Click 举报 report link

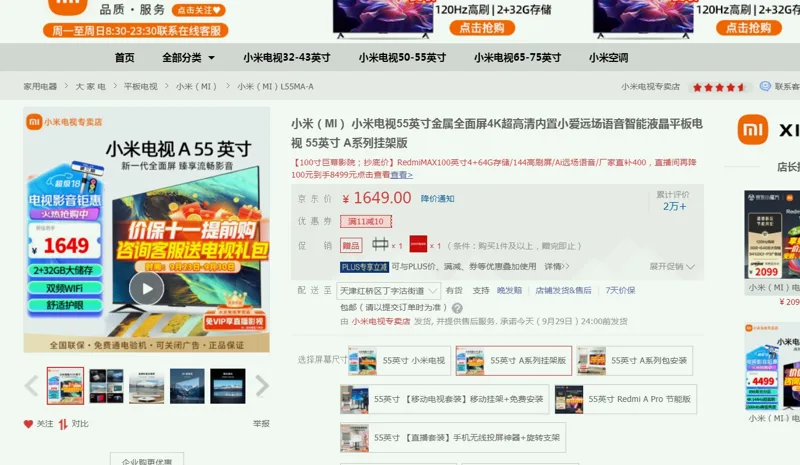pos(261,424)
